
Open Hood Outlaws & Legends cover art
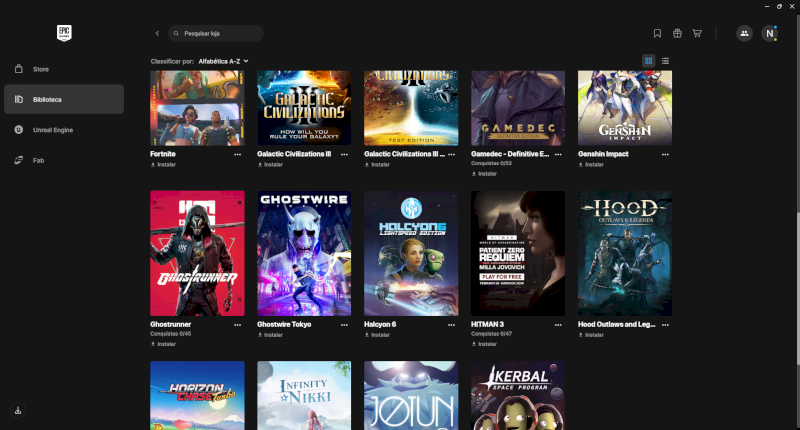tap(625, 254)
